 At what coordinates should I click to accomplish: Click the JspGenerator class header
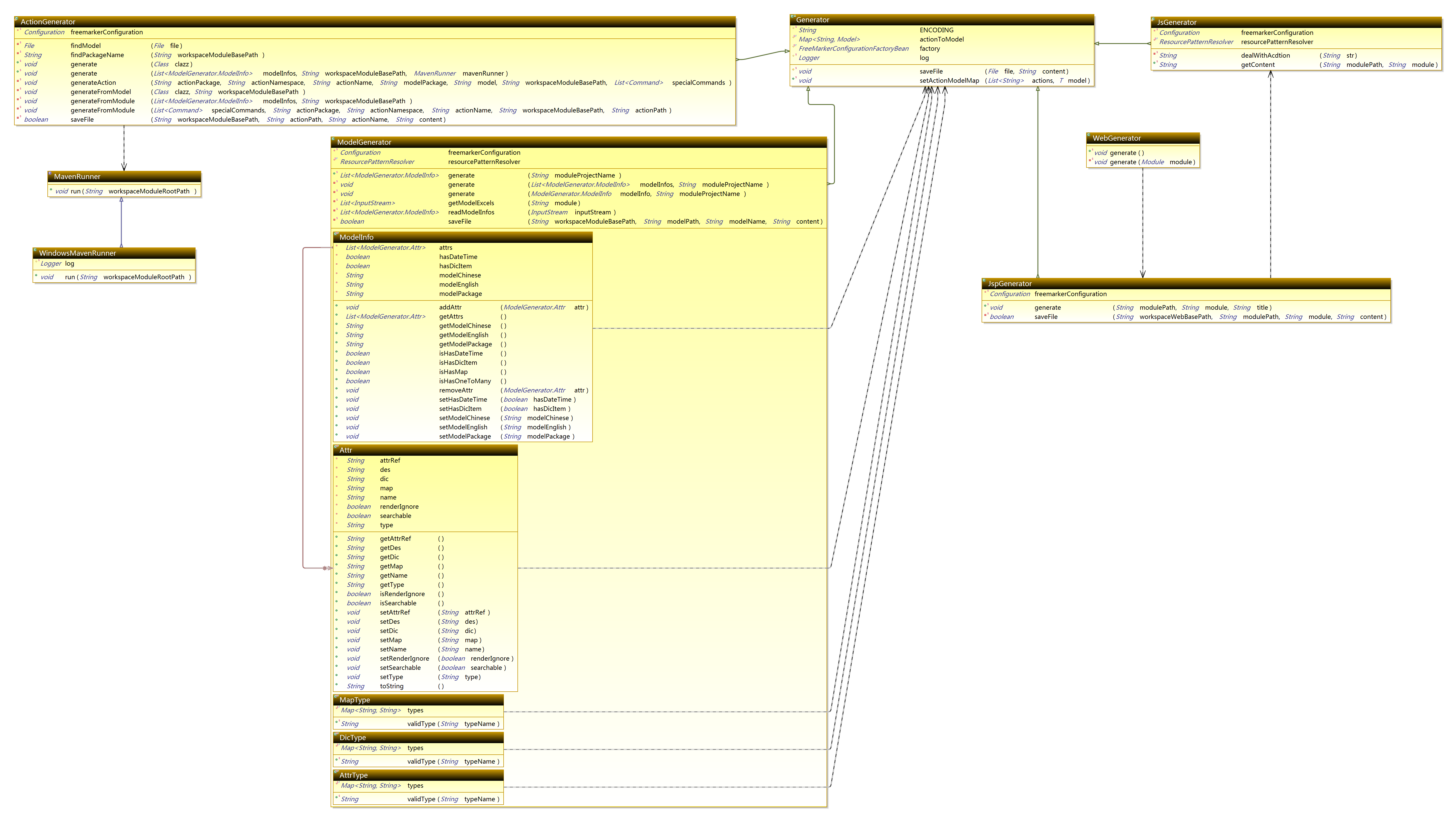(1186, 284)
